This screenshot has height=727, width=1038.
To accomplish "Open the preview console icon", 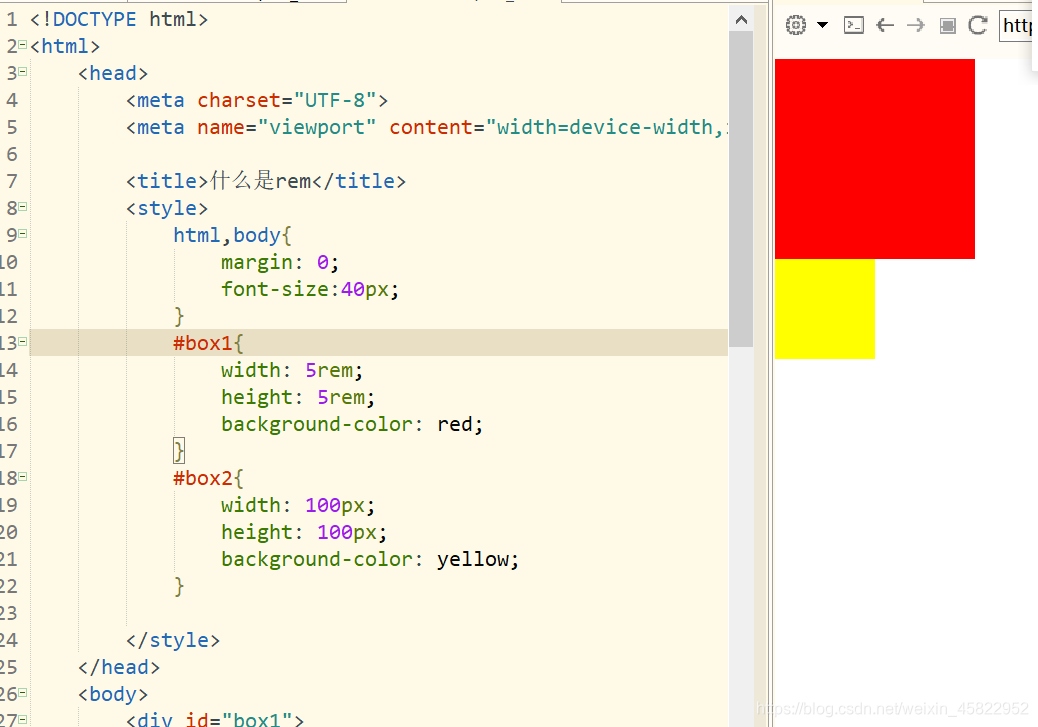I will pyautogui.click(x=854, y=25).
